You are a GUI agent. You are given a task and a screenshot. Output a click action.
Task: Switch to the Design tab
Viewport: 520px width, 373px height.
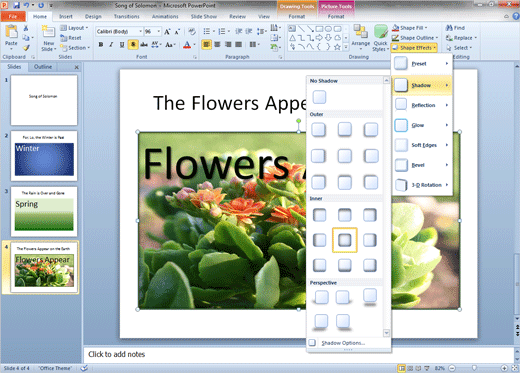(93, 16)
